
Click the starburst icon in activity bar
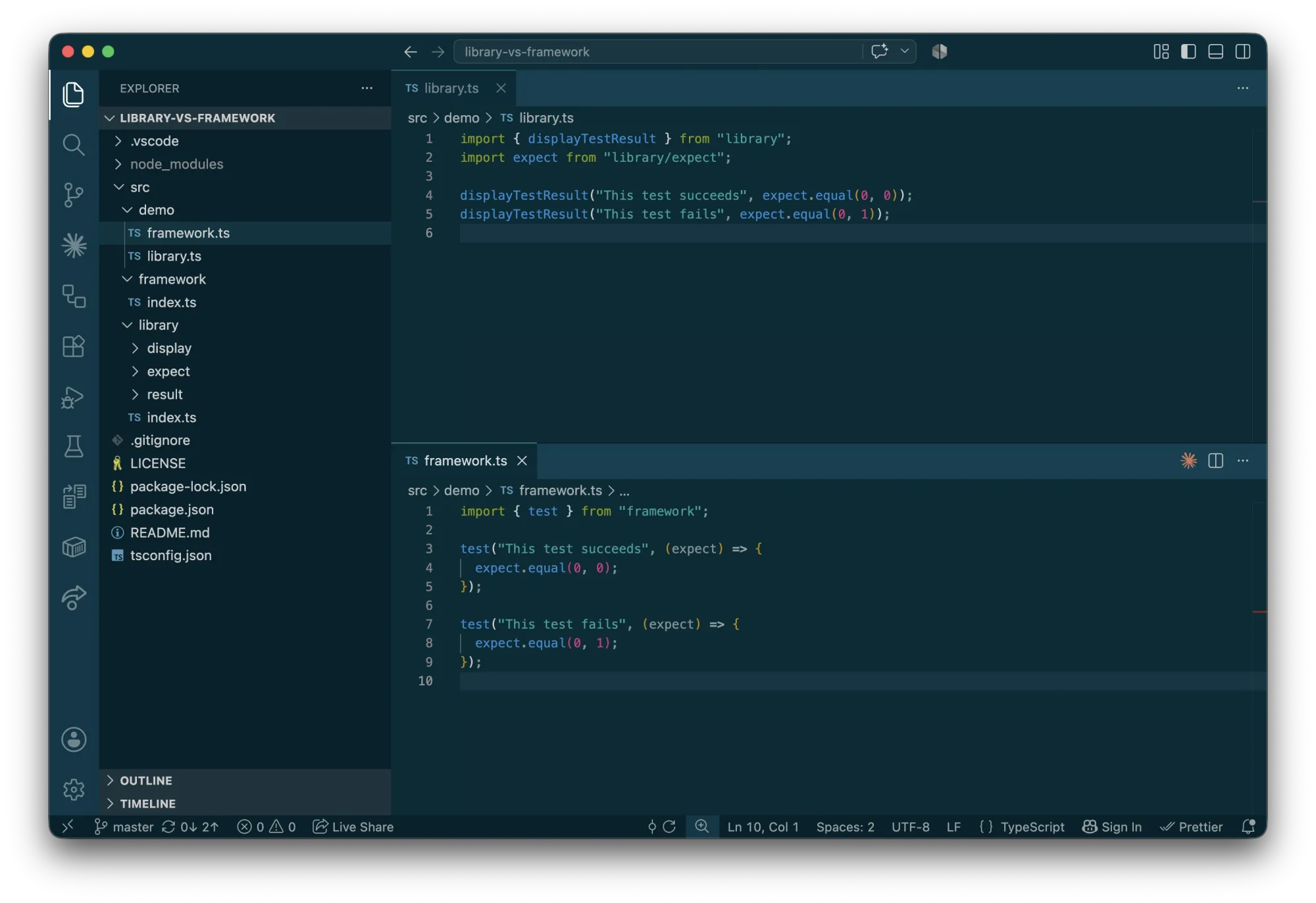(74, 245)
